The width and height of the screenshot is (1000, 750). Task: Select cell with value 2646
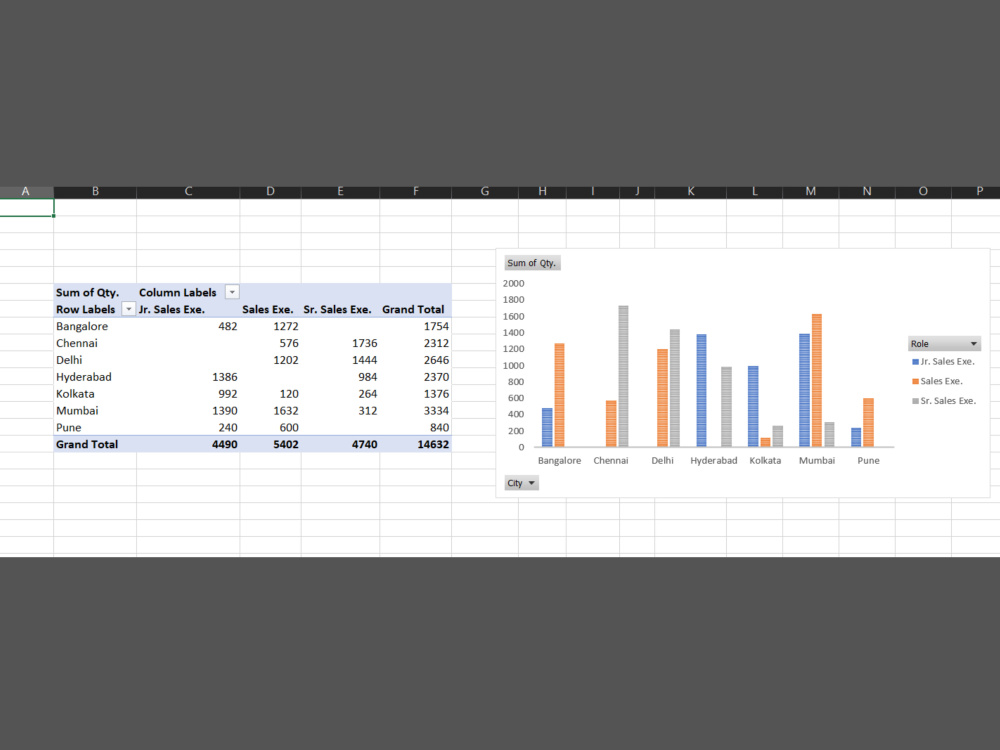click(415, 360)
